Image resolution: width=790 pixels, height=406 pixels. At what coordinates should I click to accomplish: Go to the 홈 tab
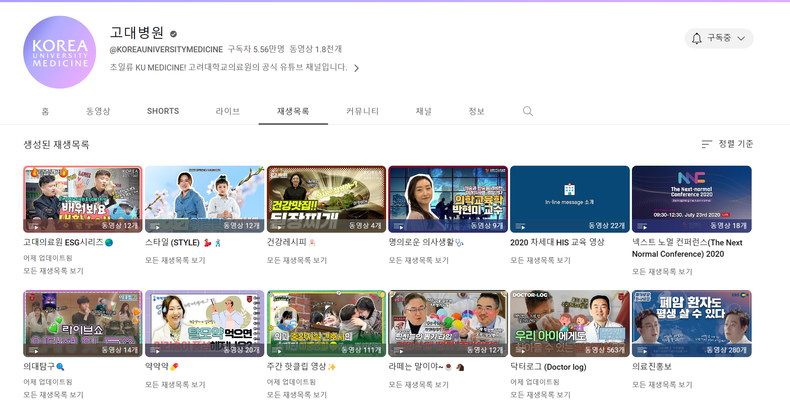tap(45, 111)
